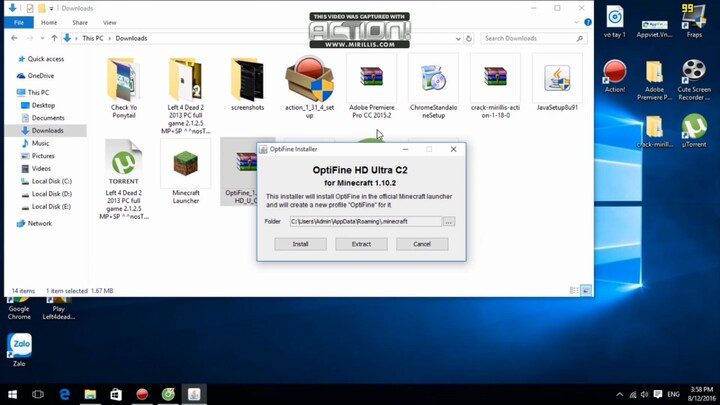Select the OptiFine jar file in Downloads
This screenshot has height=405, width=720.
(x=239, y=172)
